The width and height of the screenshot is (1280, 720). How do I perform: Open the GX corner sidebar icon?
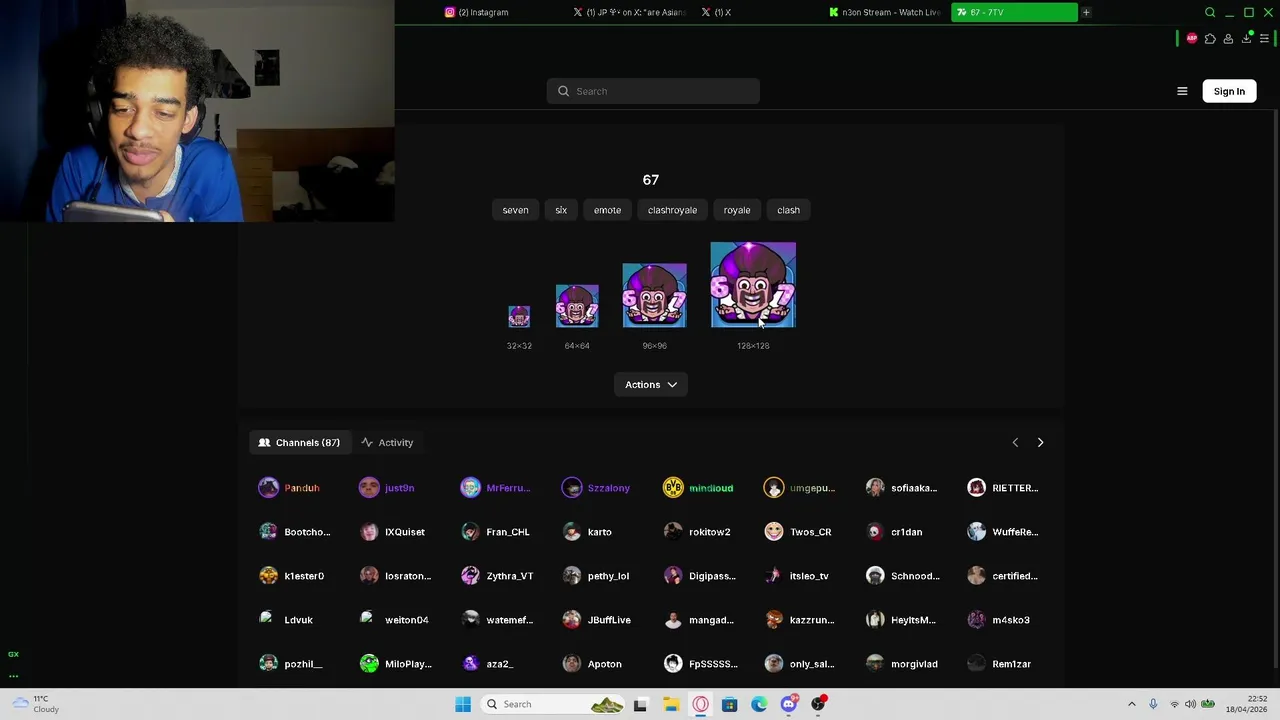(x=13, y=654)
